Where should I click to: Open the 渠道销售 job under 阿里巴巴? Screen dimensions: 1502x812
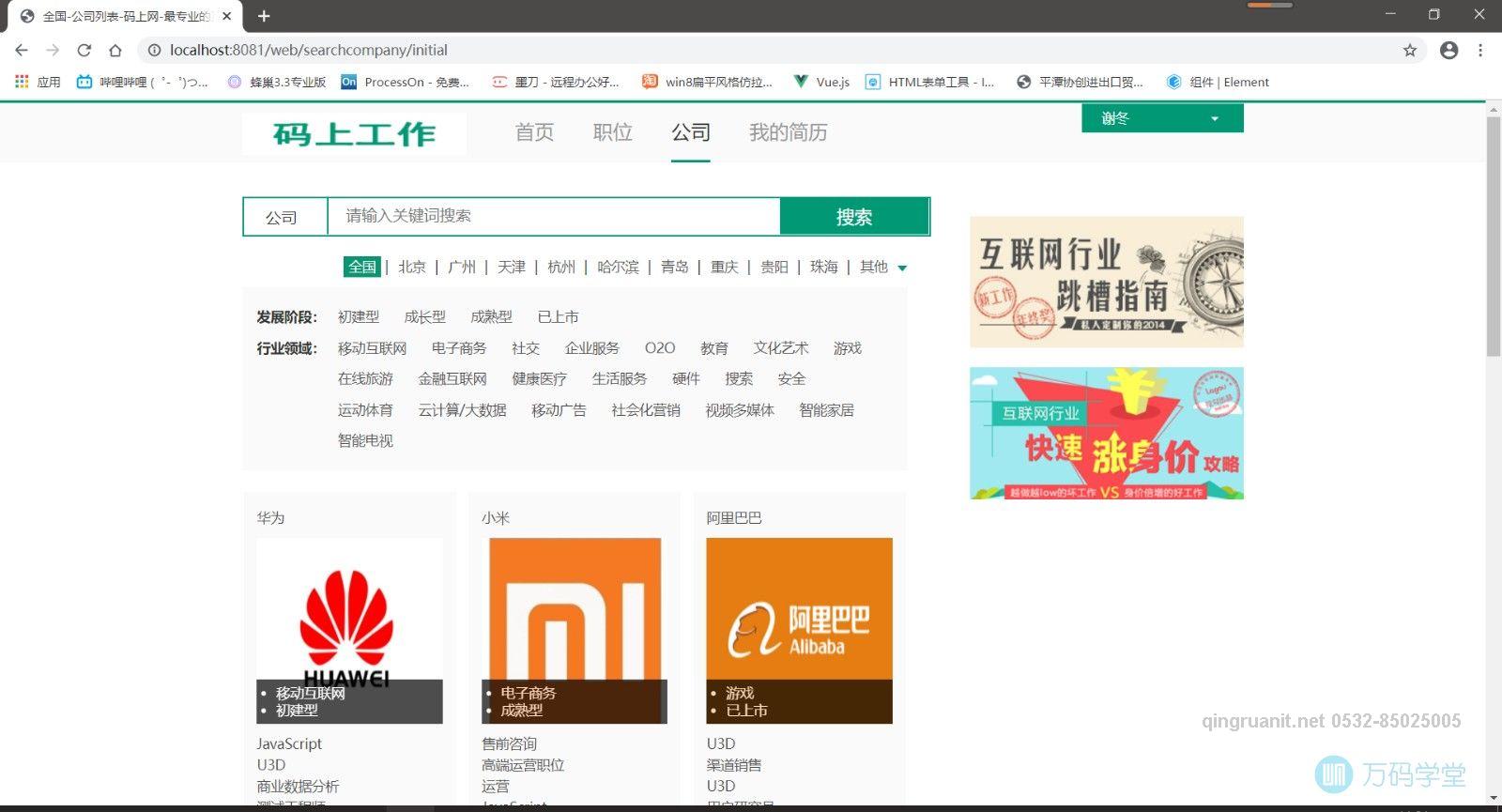click(x=734, y=765)
